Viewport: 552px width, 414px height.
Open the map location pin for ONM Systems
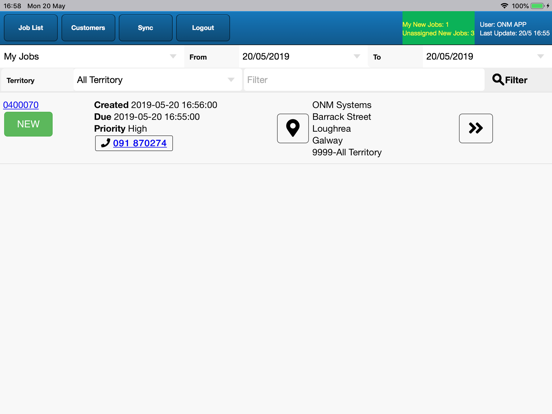[x=293, y=128]
